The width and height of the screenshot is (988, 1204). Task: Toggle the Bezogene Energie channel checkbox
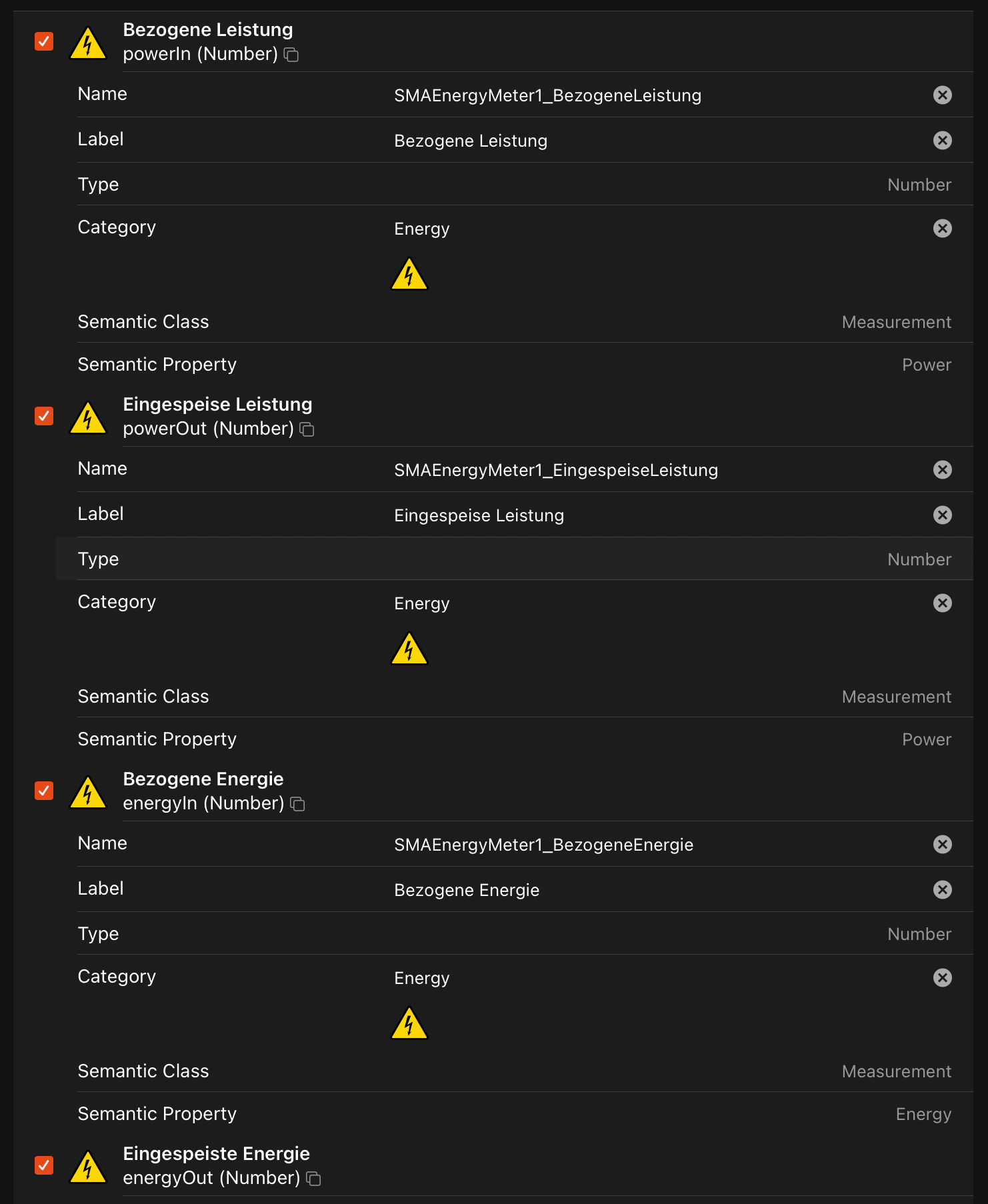coord(44,791)
